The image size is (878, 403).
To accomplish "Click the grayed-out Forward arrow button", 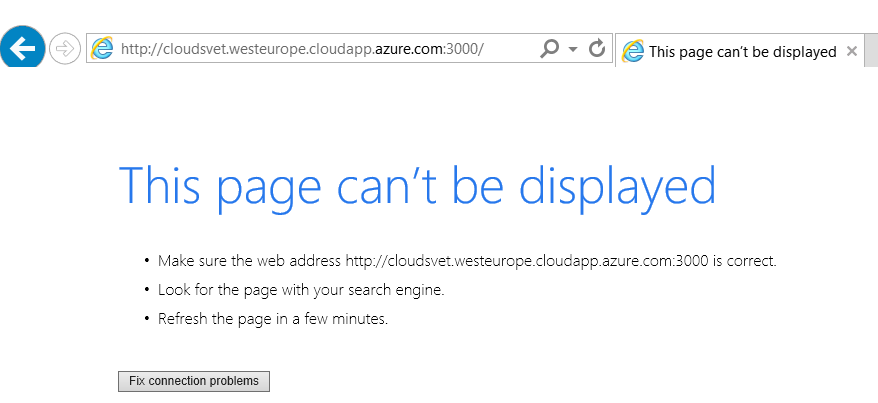I will click(x=64, y=49).
